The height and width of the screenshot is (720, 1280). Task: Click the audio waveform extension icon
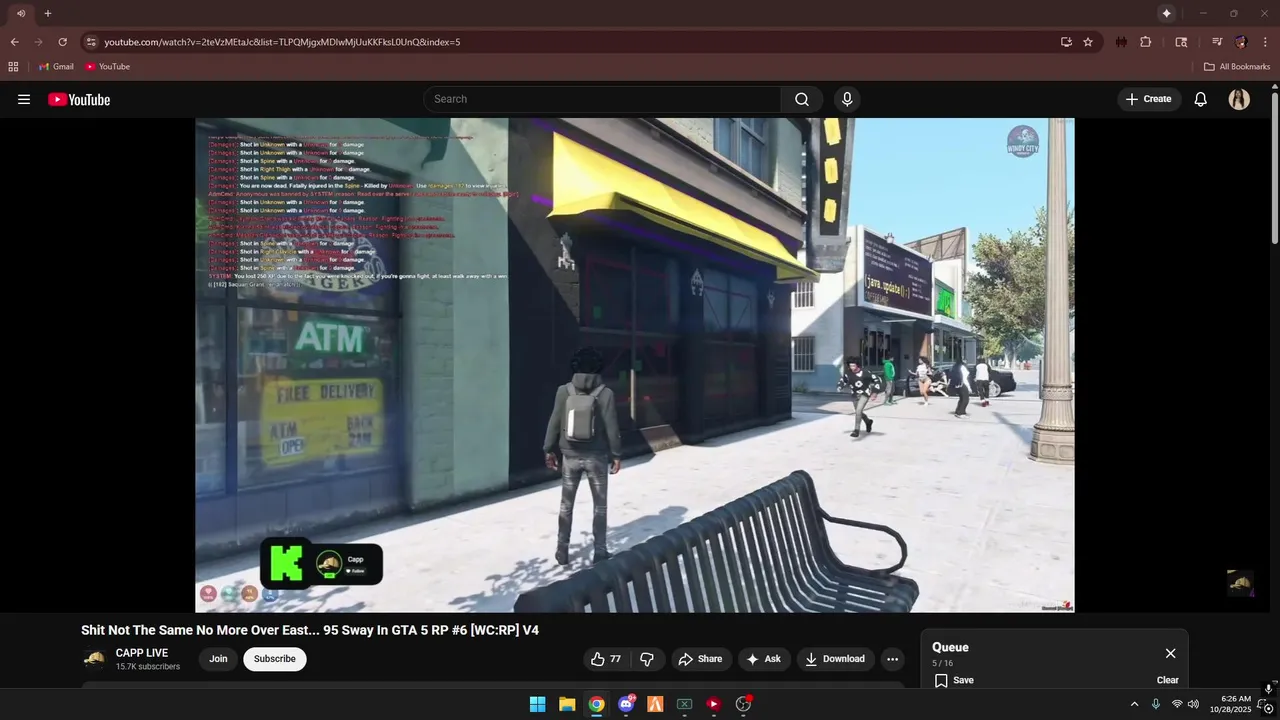click(x=1121, y=42)
